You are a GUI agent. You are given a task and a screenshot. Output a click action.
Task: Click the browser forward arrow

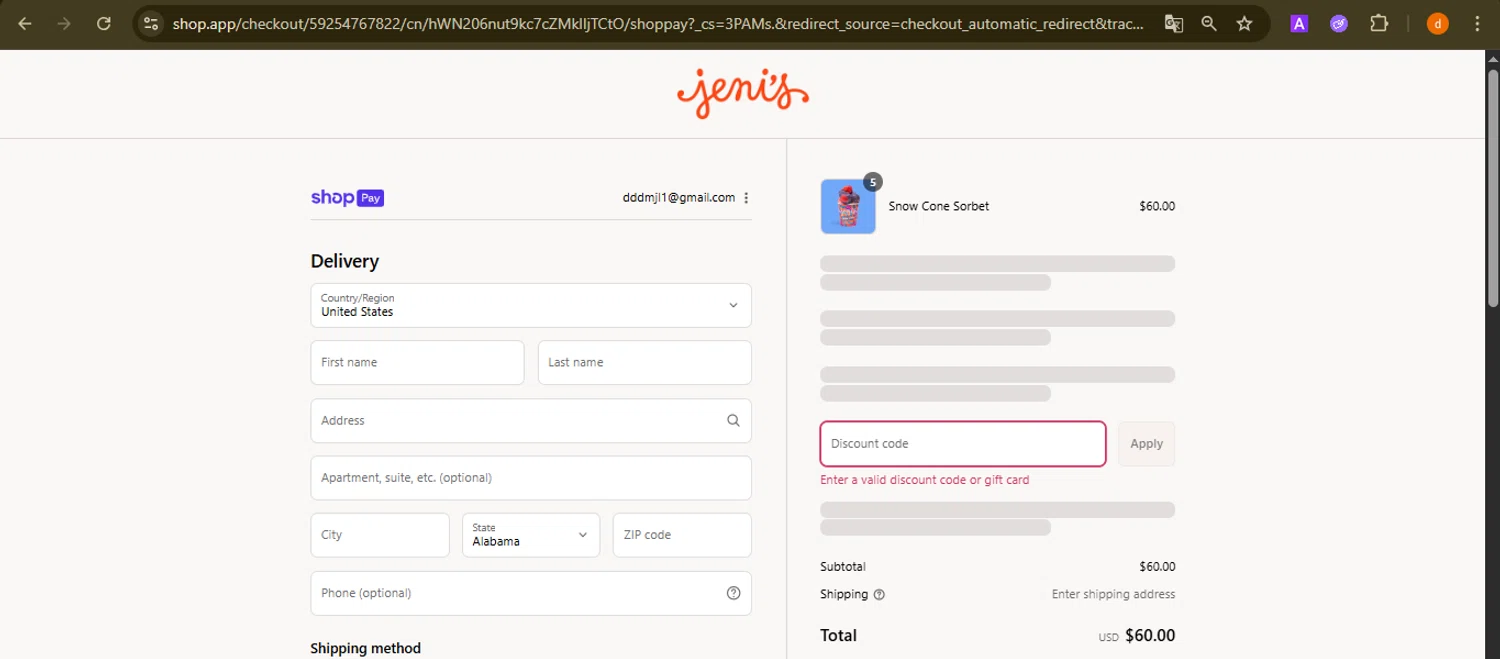click(64, 24)
